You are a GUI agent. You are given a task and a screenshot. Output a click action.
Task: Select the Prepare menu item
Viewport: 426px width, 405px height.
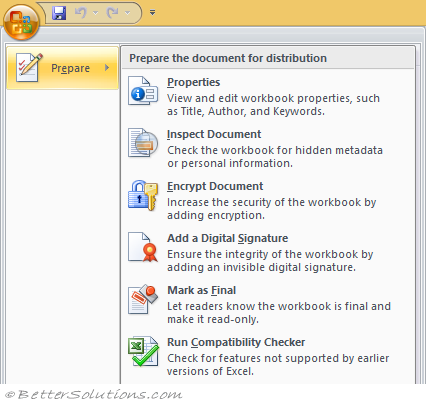pos(63,68)
